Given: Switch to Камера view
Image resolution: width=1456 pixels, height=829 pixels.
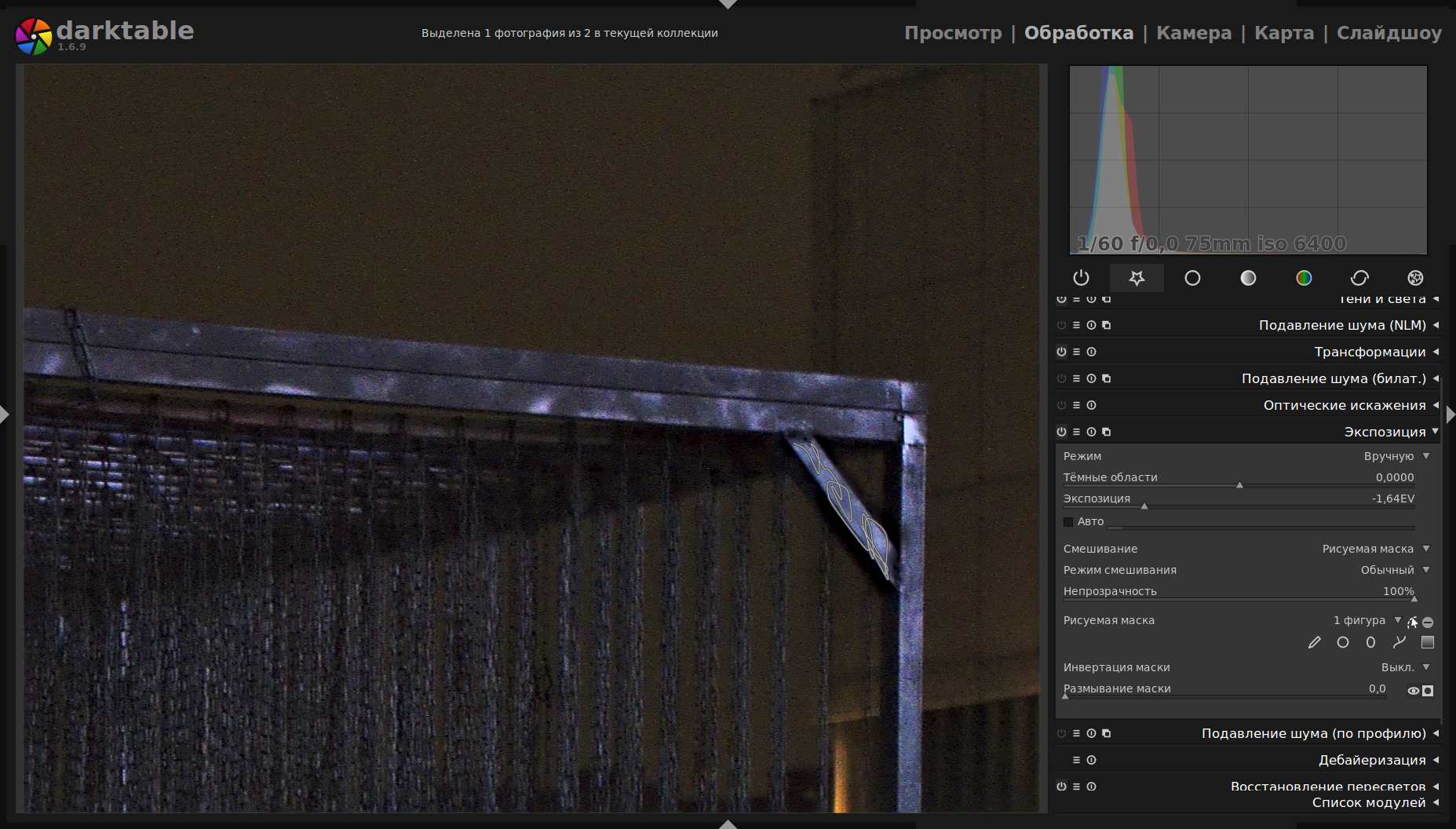Looking at the screenshot, I should (x=1194, y=33).
